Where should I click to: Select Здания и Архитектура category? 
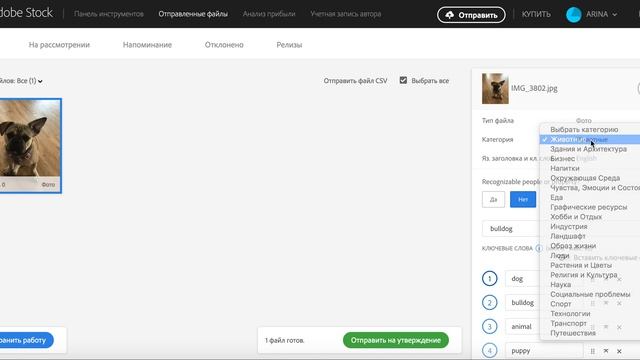[590, 149]
